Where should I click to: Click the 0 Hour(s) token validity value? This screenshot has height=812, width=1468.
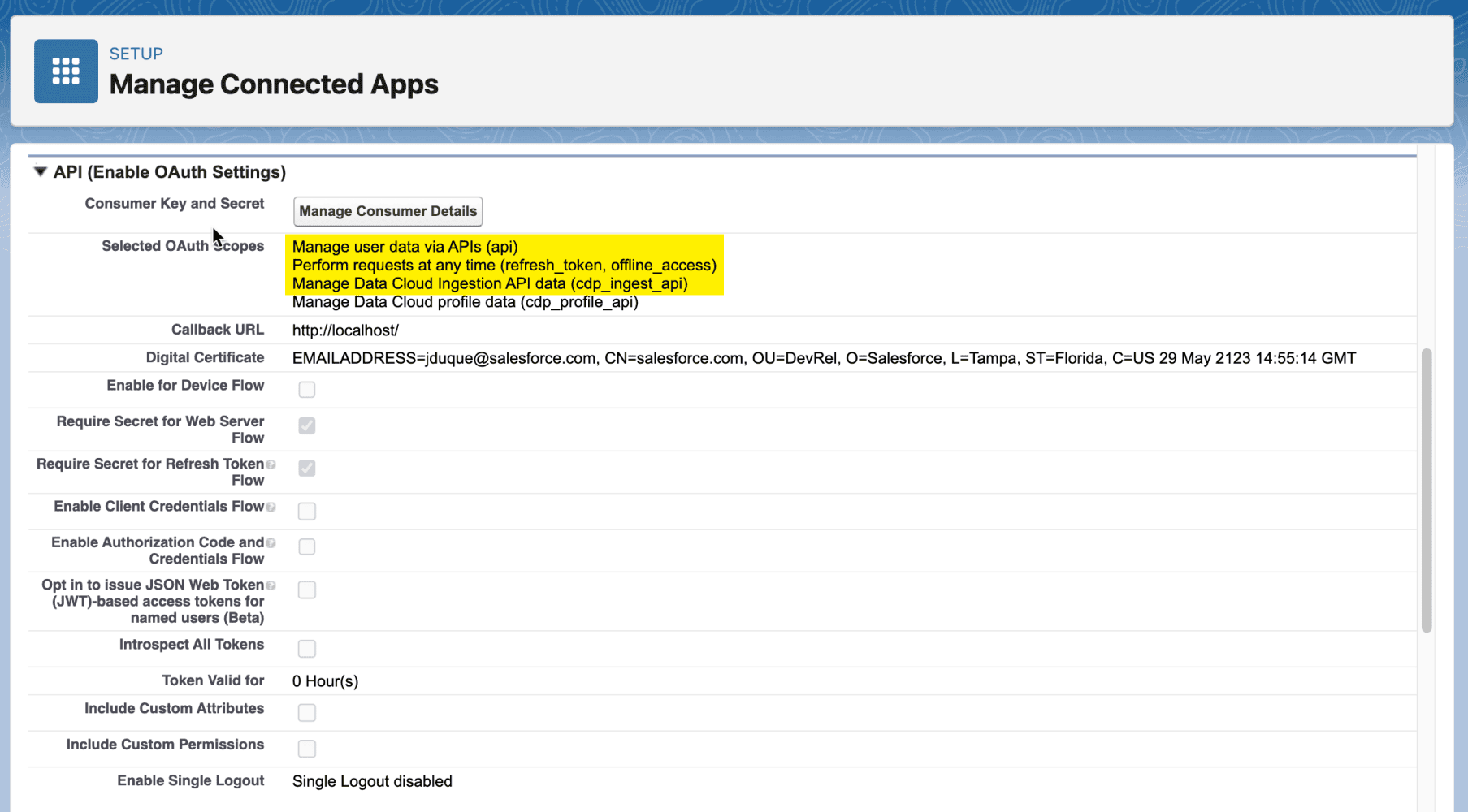pyautogui.click(x=325, y=681)
